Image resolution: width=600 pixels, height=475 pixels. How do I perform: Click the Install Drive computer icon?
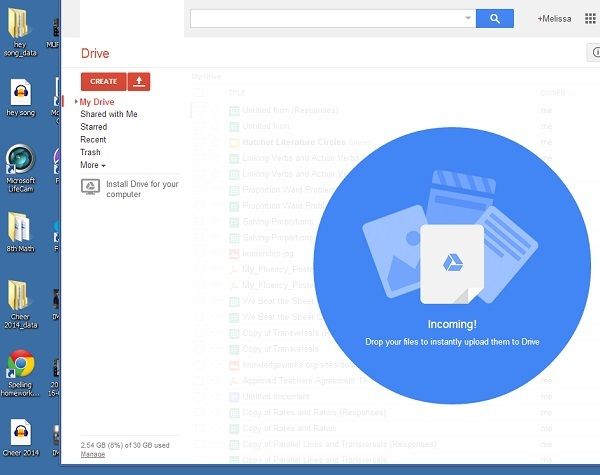(x=90, y=187)
